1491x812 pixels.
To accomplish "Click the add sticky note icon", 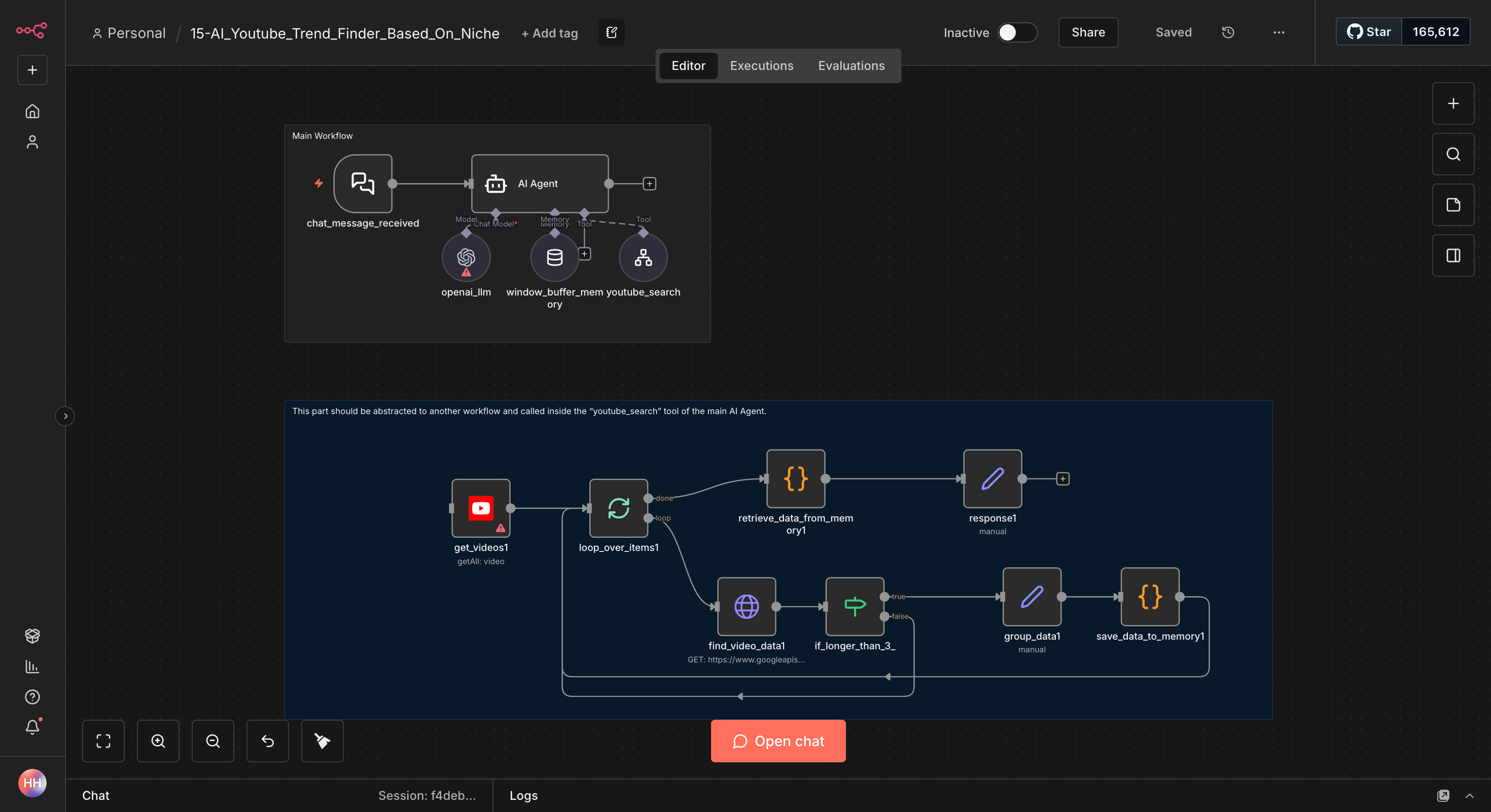I will 1453,205.
